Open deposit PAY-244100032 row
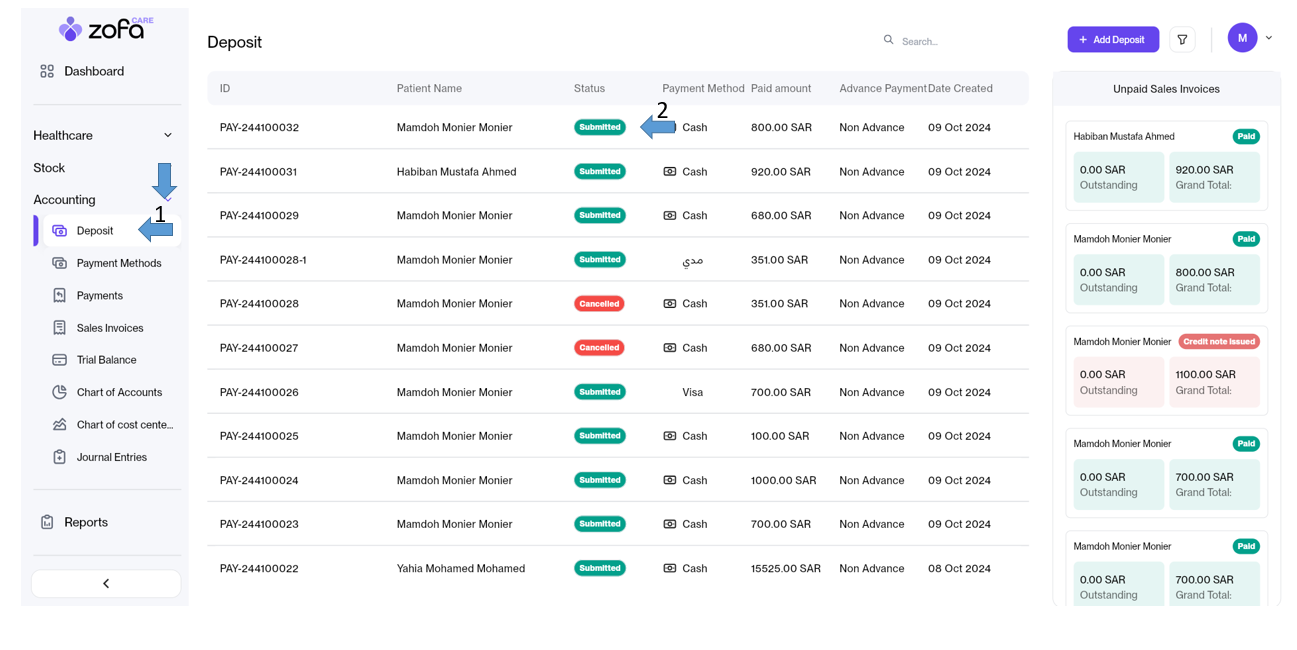The image size is (1297, 650). [259, 128]
